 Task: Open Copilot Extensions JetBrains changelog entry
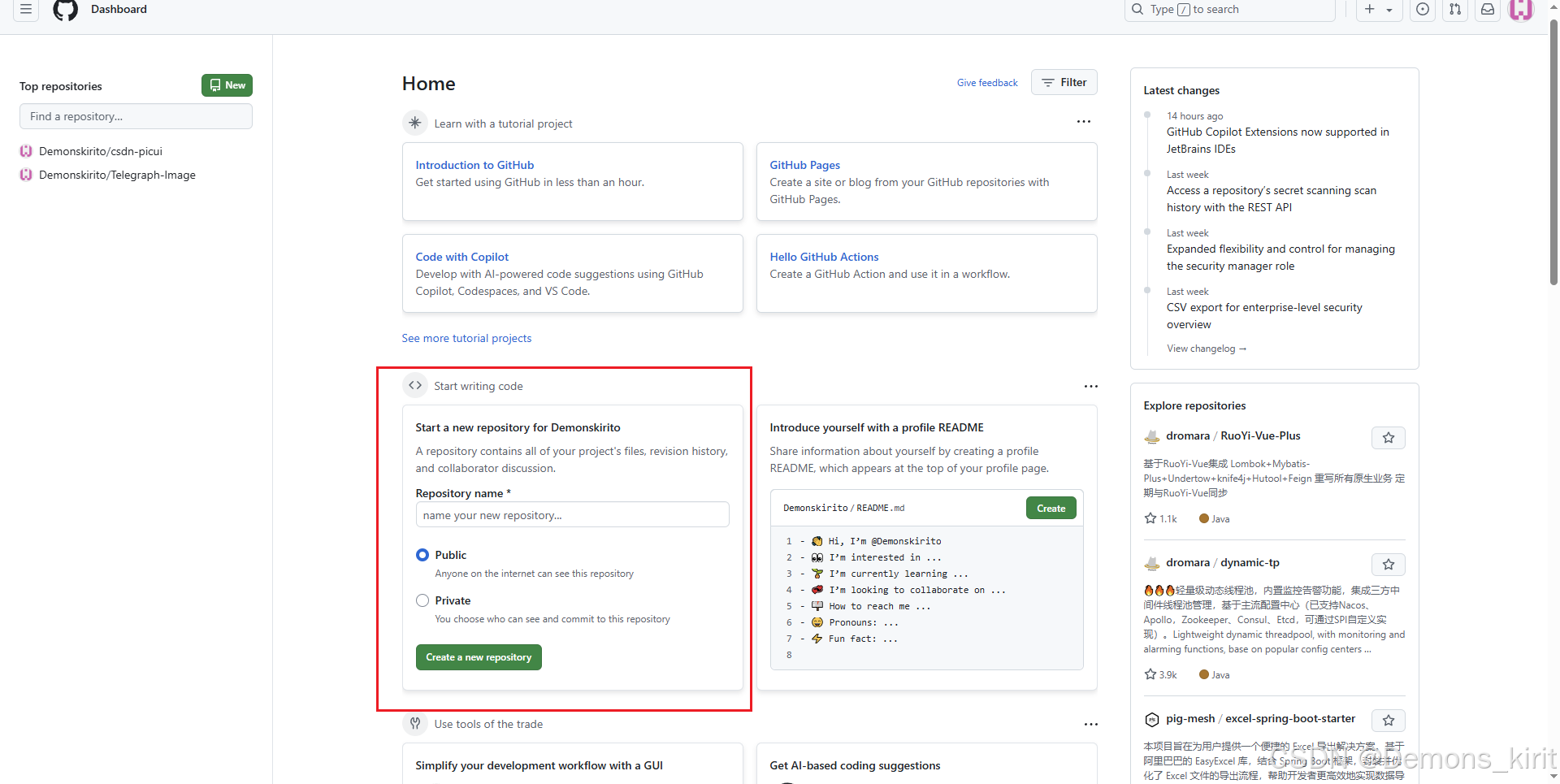pos(1278,140)
